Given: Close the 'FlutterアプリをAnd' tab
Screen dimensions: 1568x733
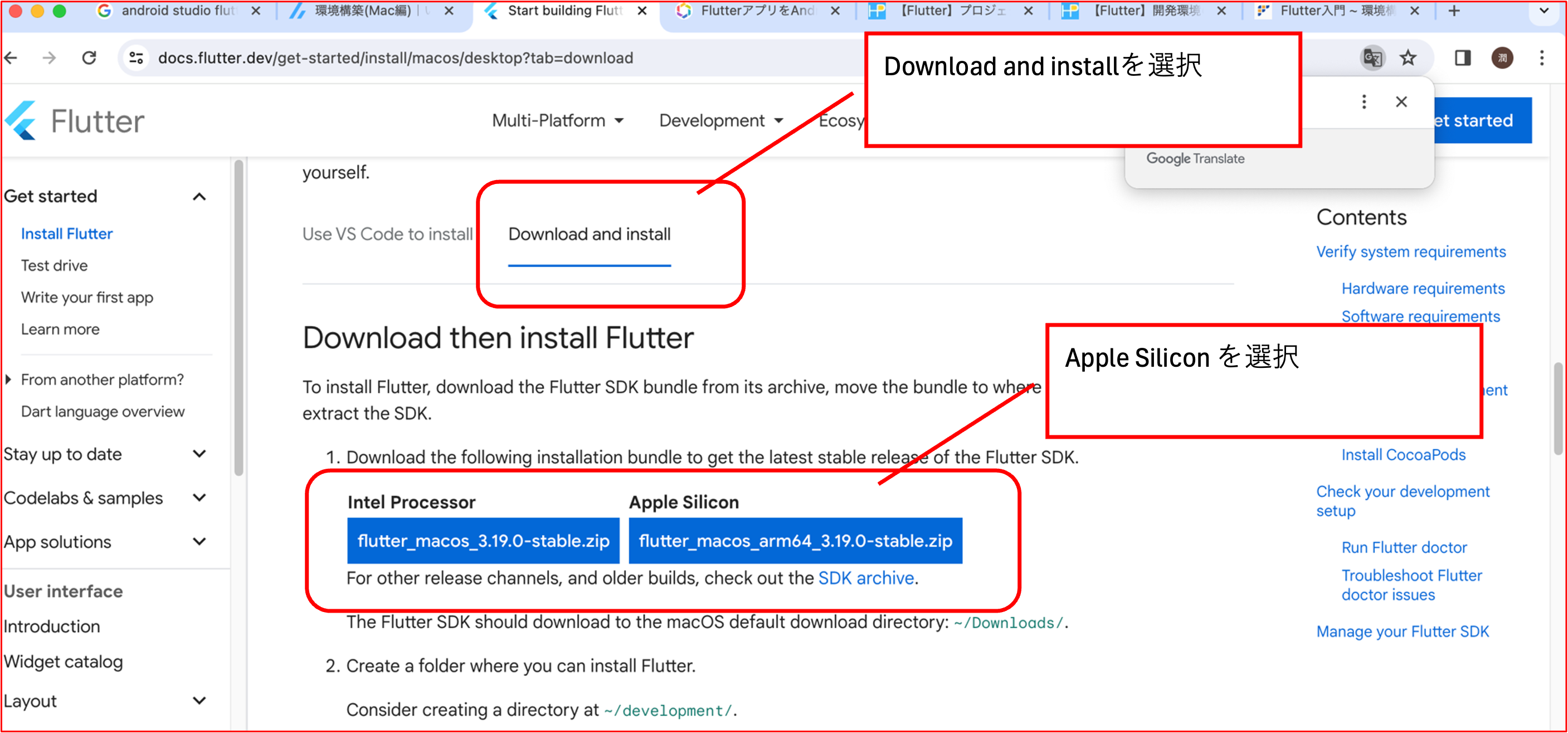Looking at the screenshot, I should (835, 11).
